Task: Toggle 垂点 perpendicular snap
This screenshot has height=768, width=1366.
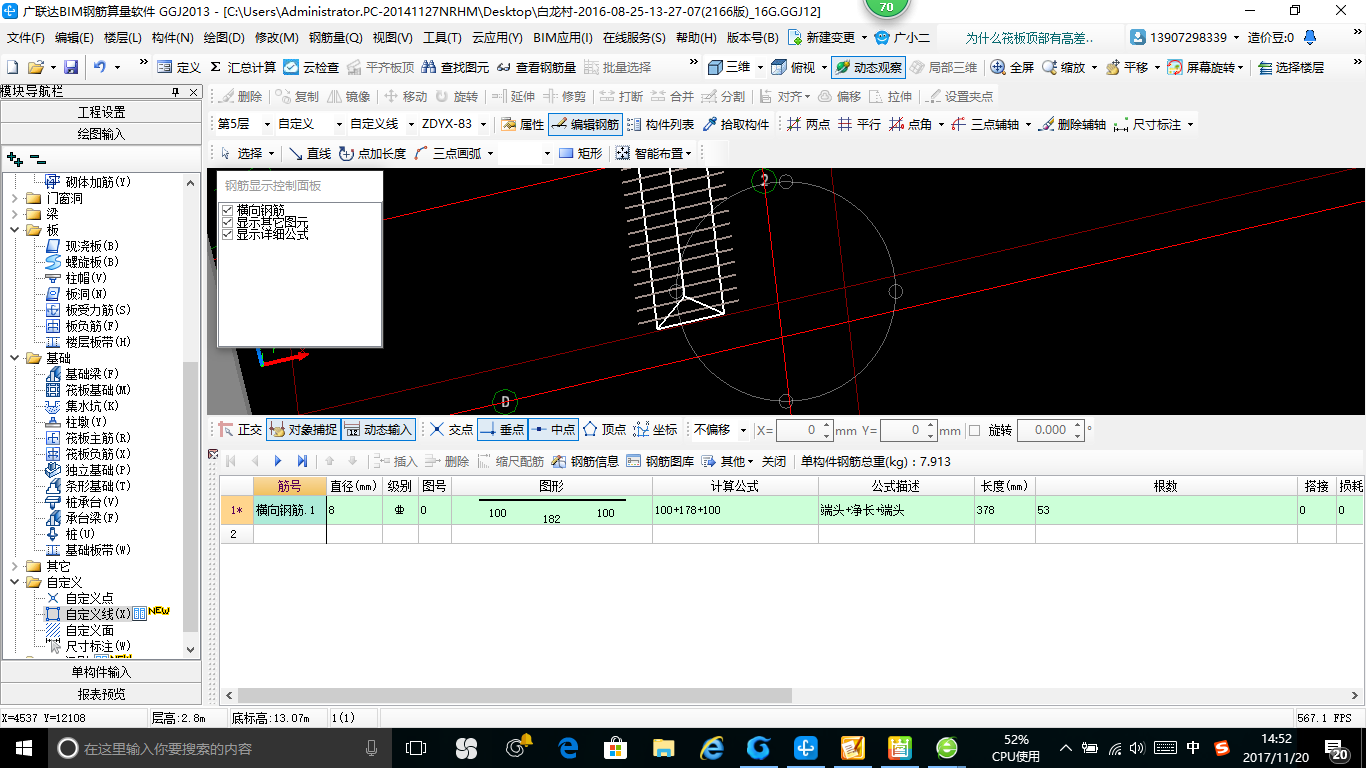Action: click(x=502, y=430)
